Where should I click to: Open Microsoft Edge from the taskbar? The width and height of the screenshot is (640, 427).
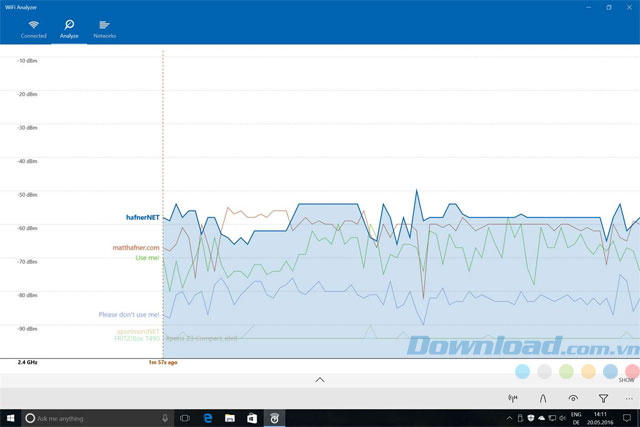[x=208, y=417]
